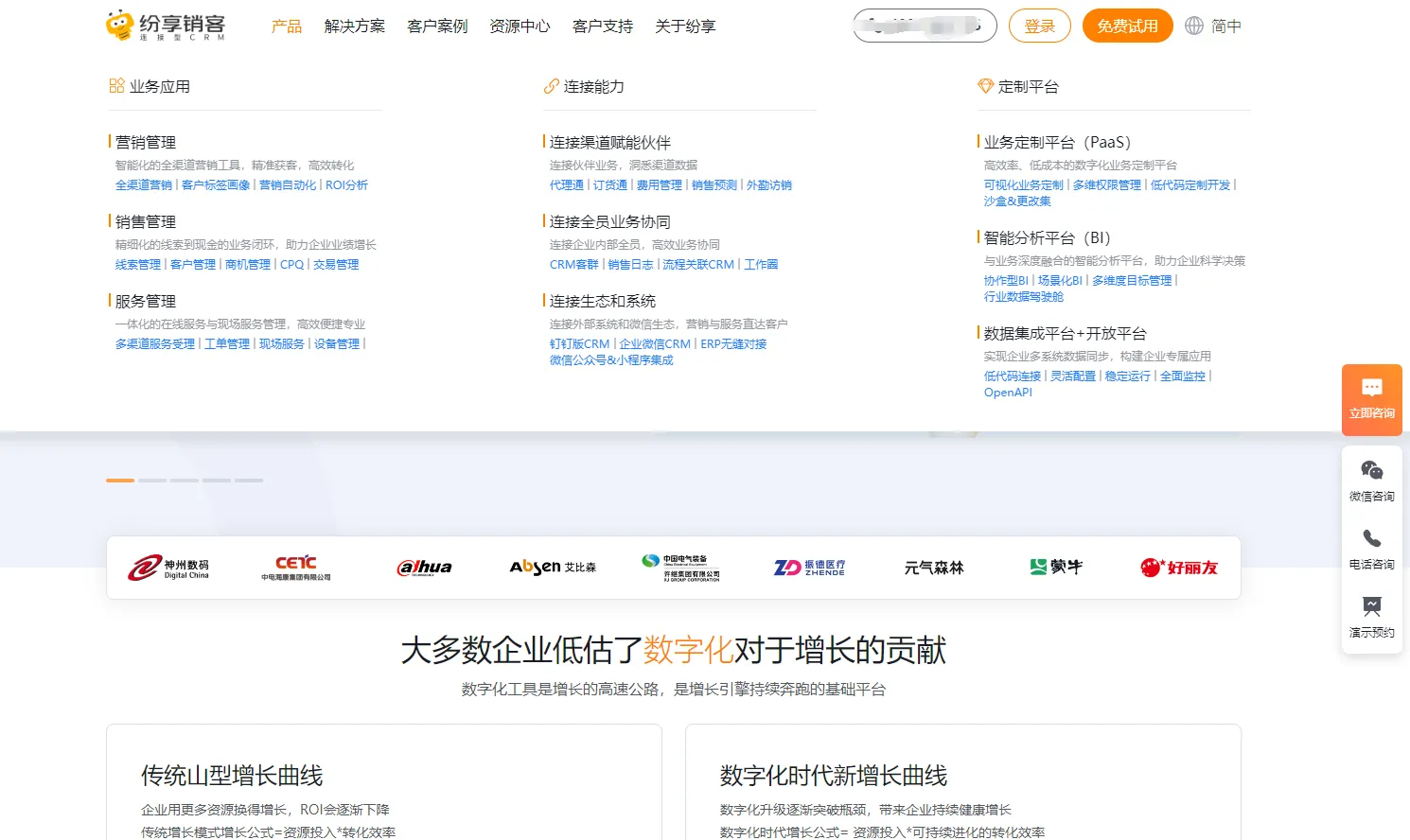Viewport: 1410px width, 840px height.
Task: Open the 低代码定制开发 link
Action: coord(1190,185)
